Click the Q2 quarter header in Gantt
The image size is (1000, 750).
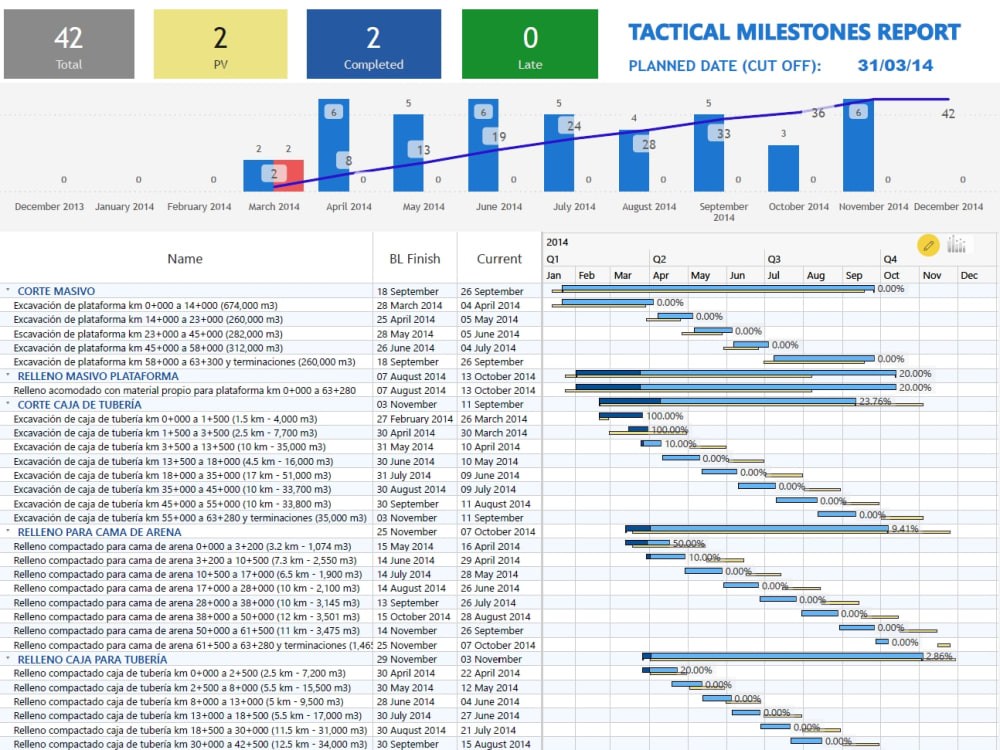coord(659,259)
